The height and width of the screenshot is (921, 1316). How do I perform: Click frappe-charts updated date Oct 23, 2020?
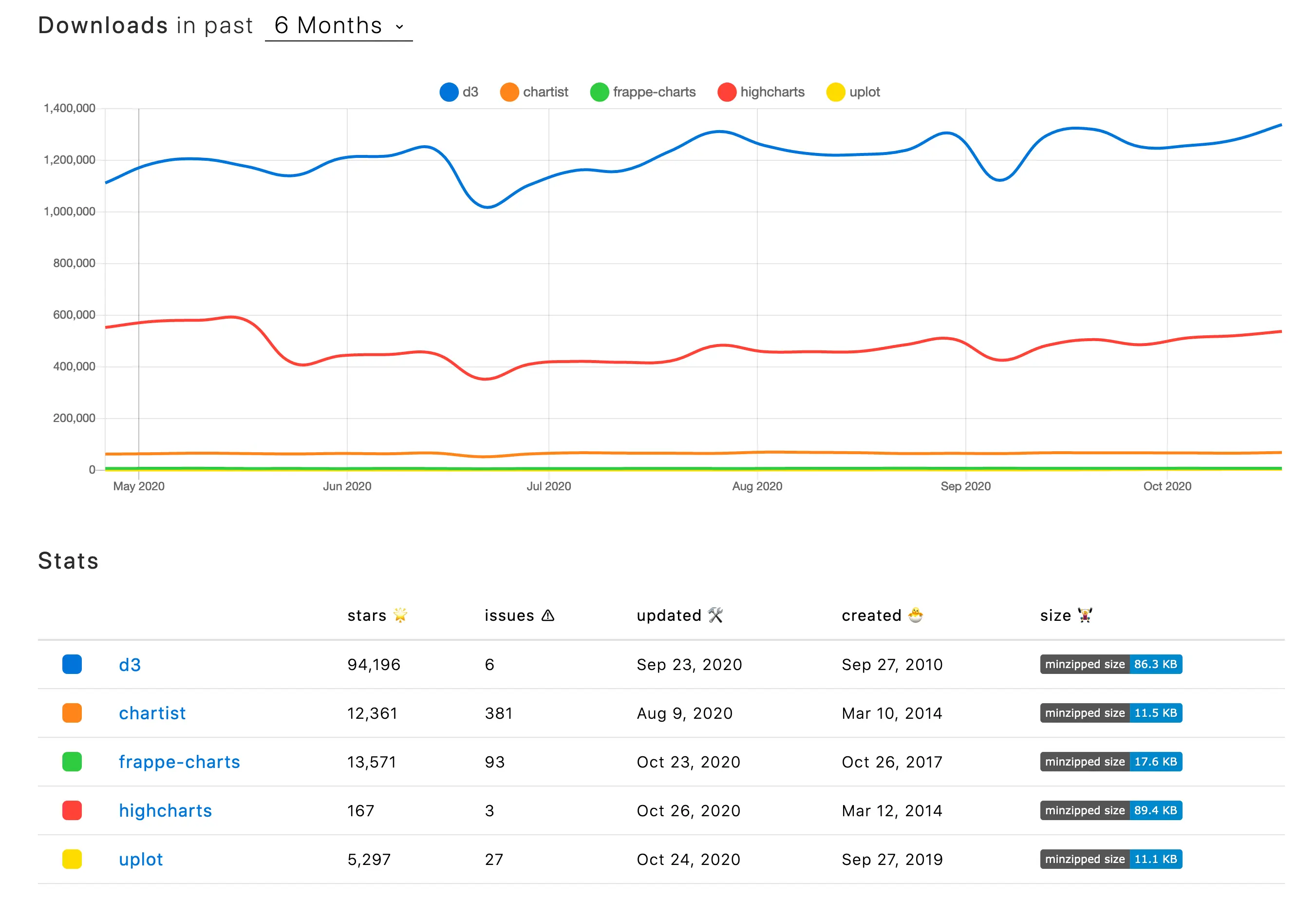click(689, 762)
